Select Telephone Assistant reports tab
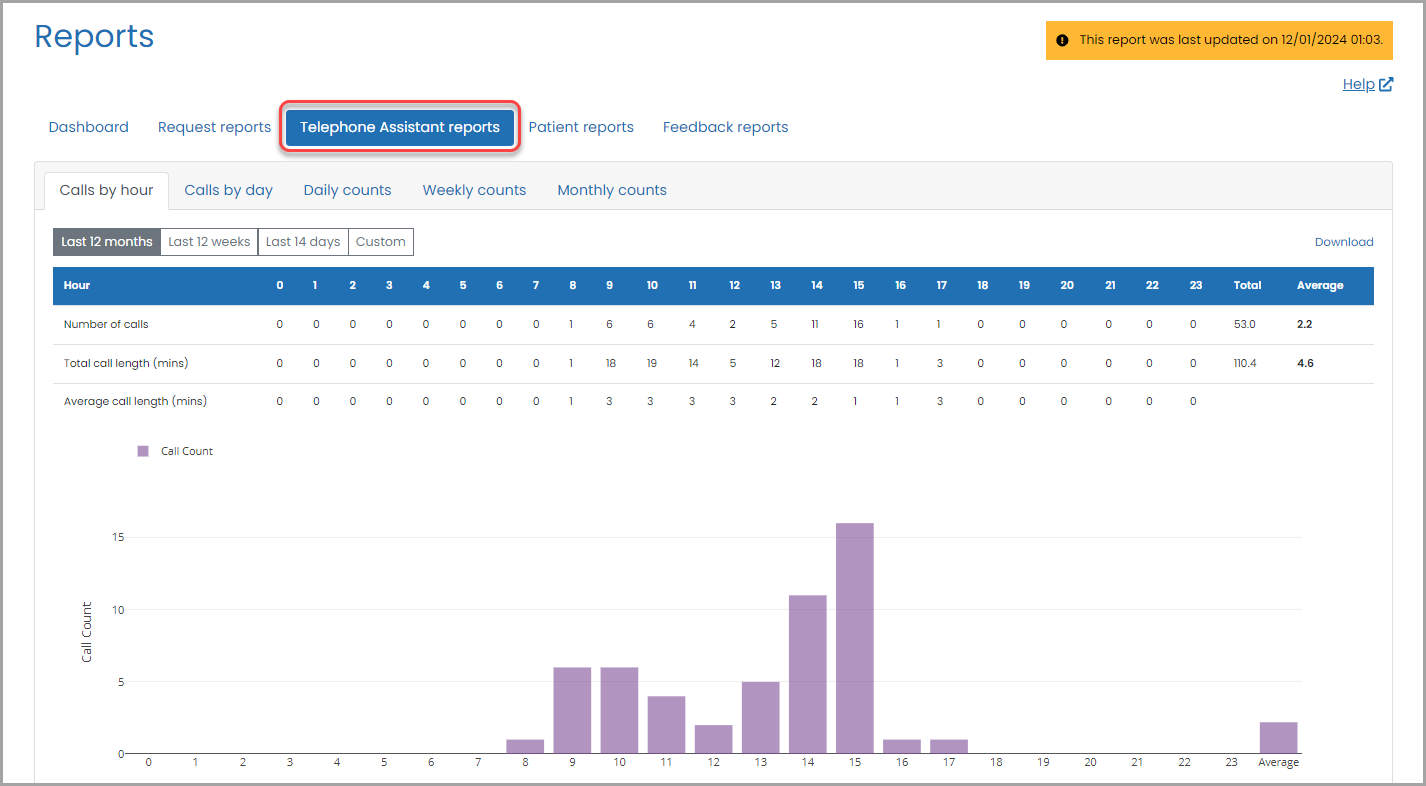 tap(399, 127)
